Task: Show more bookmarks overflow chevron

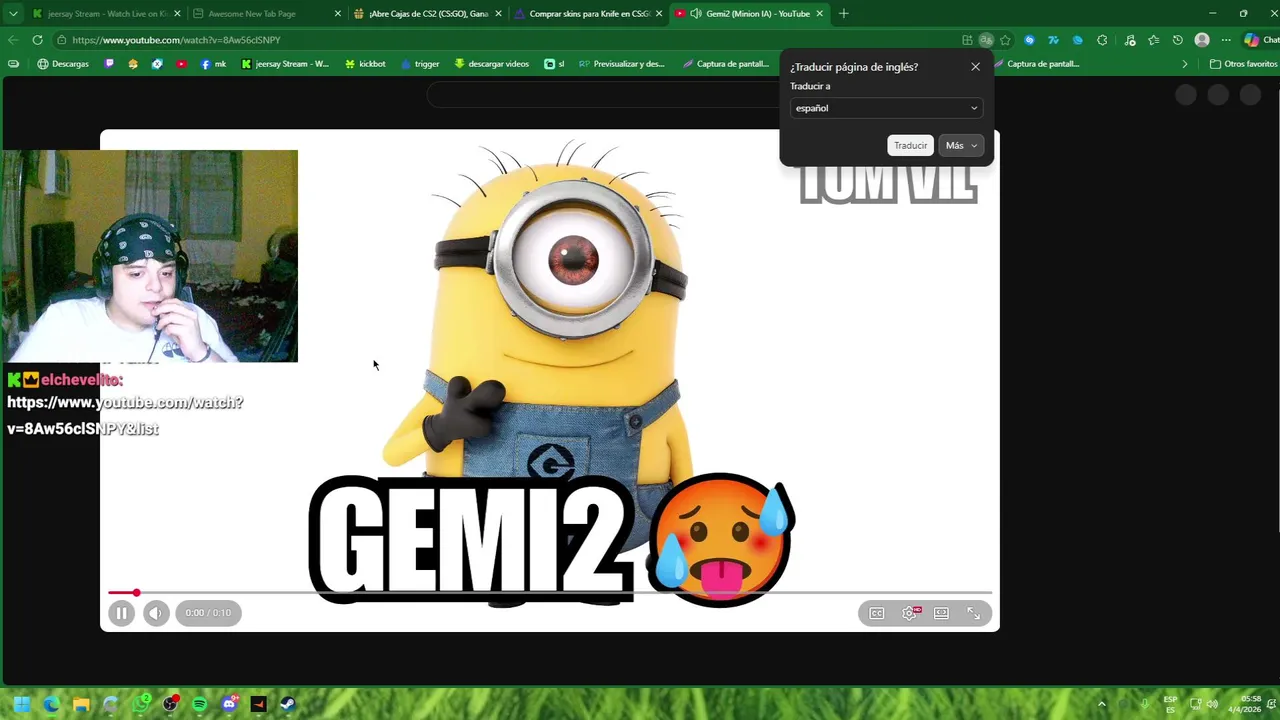Action: coord(1185,64)
